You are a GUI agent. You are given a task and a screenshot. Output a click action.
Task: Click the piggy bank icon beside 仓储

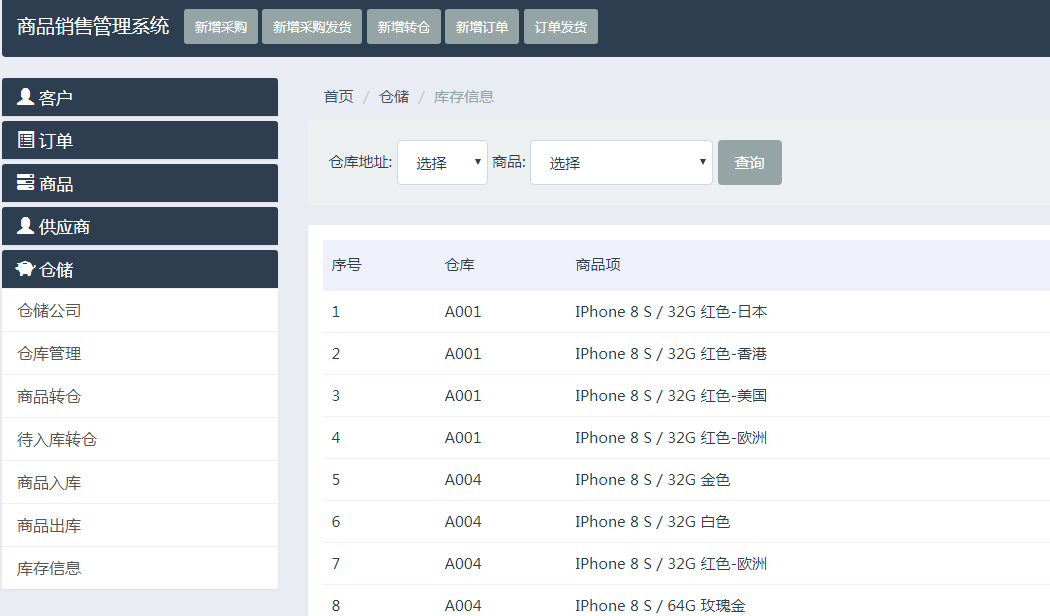point(26,269)
